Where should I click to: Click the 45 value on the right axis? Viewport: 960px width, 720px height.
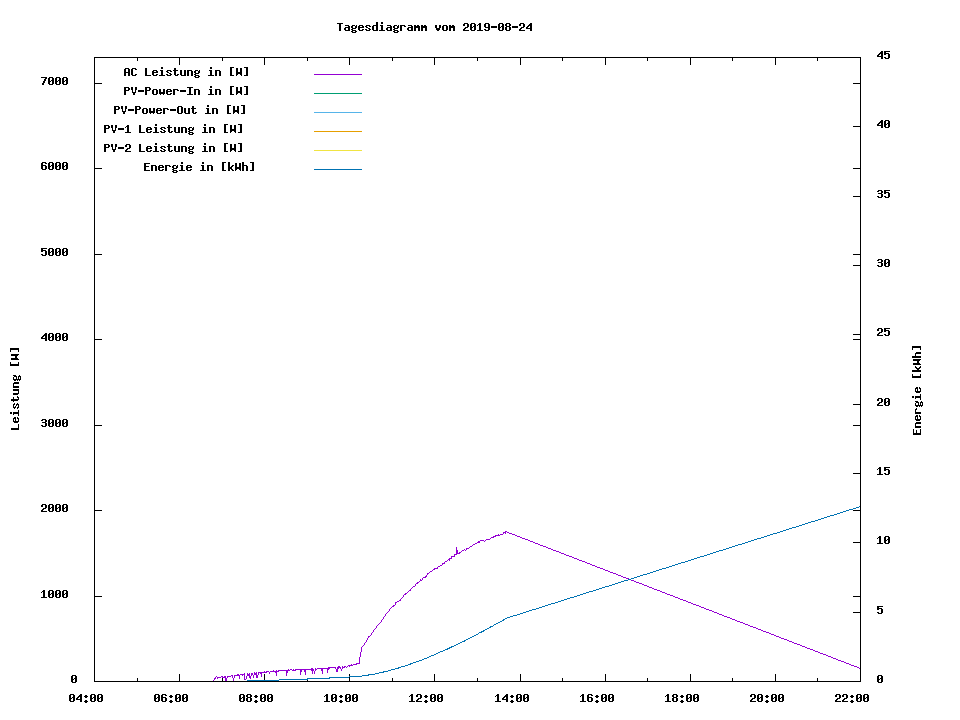[x=883, y=55]
